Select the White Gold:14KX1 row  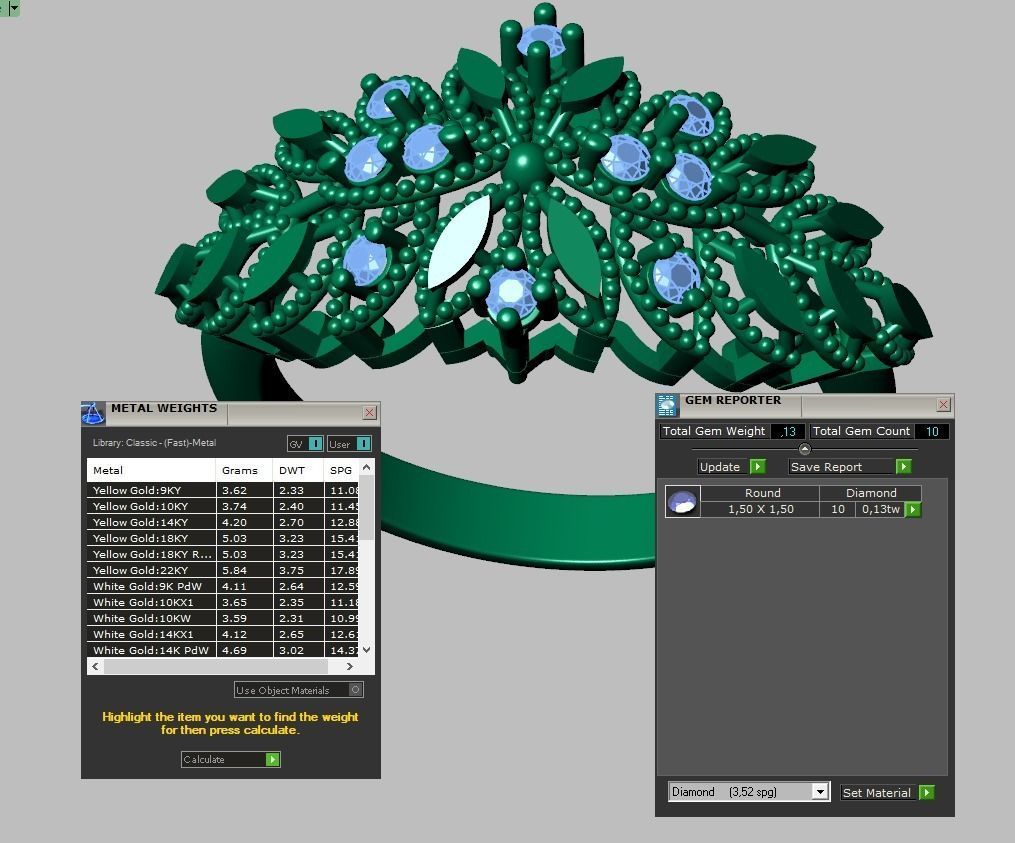point(223,635)
